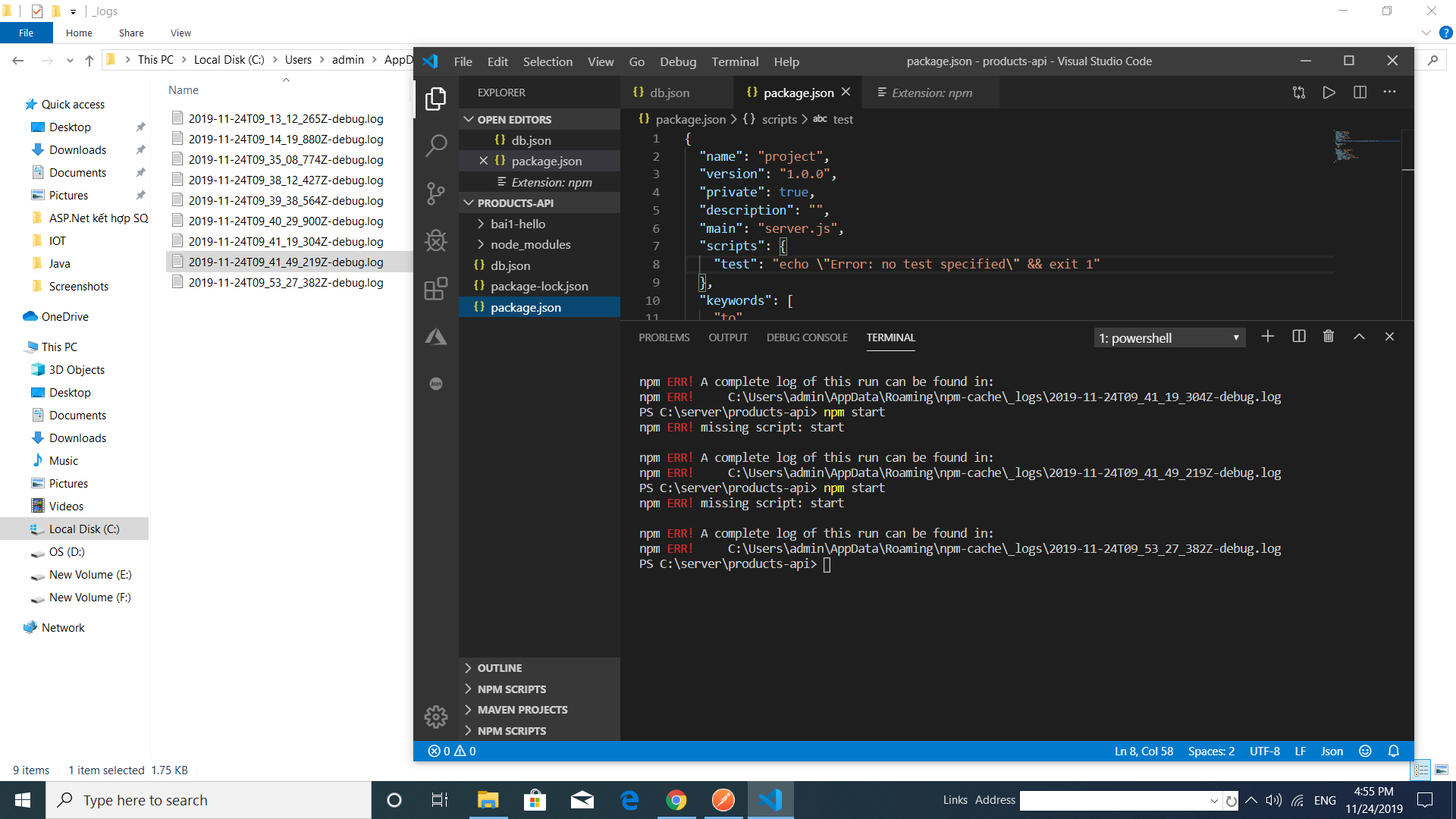Click the Windows search box on taskbar
The width and height of the screenshot is (1456, 819).
(x=209, y=800)
